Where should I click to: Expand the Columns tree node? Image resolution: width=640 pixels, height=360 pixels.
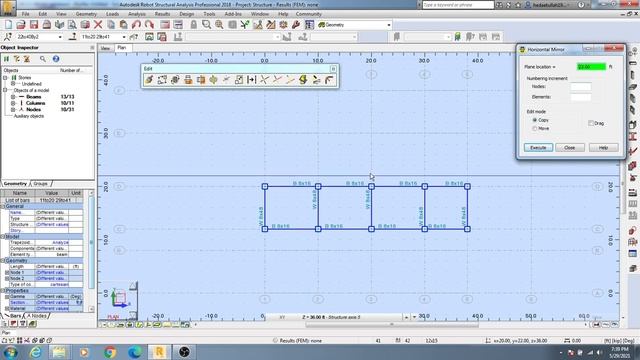(13, 103)
